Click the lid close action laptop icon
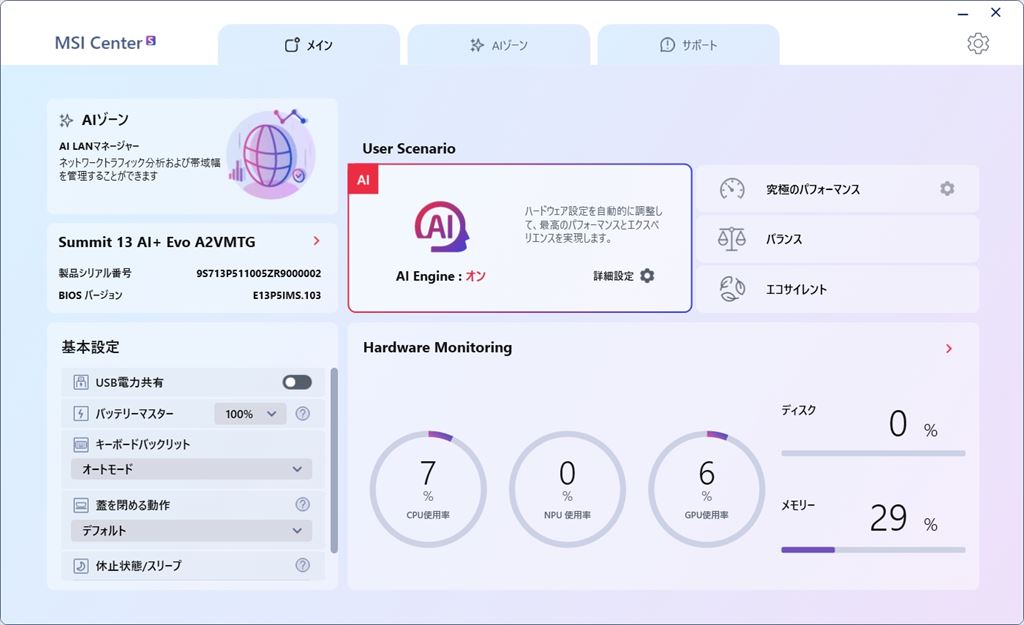1024x625 pixels. coord(81,505)
